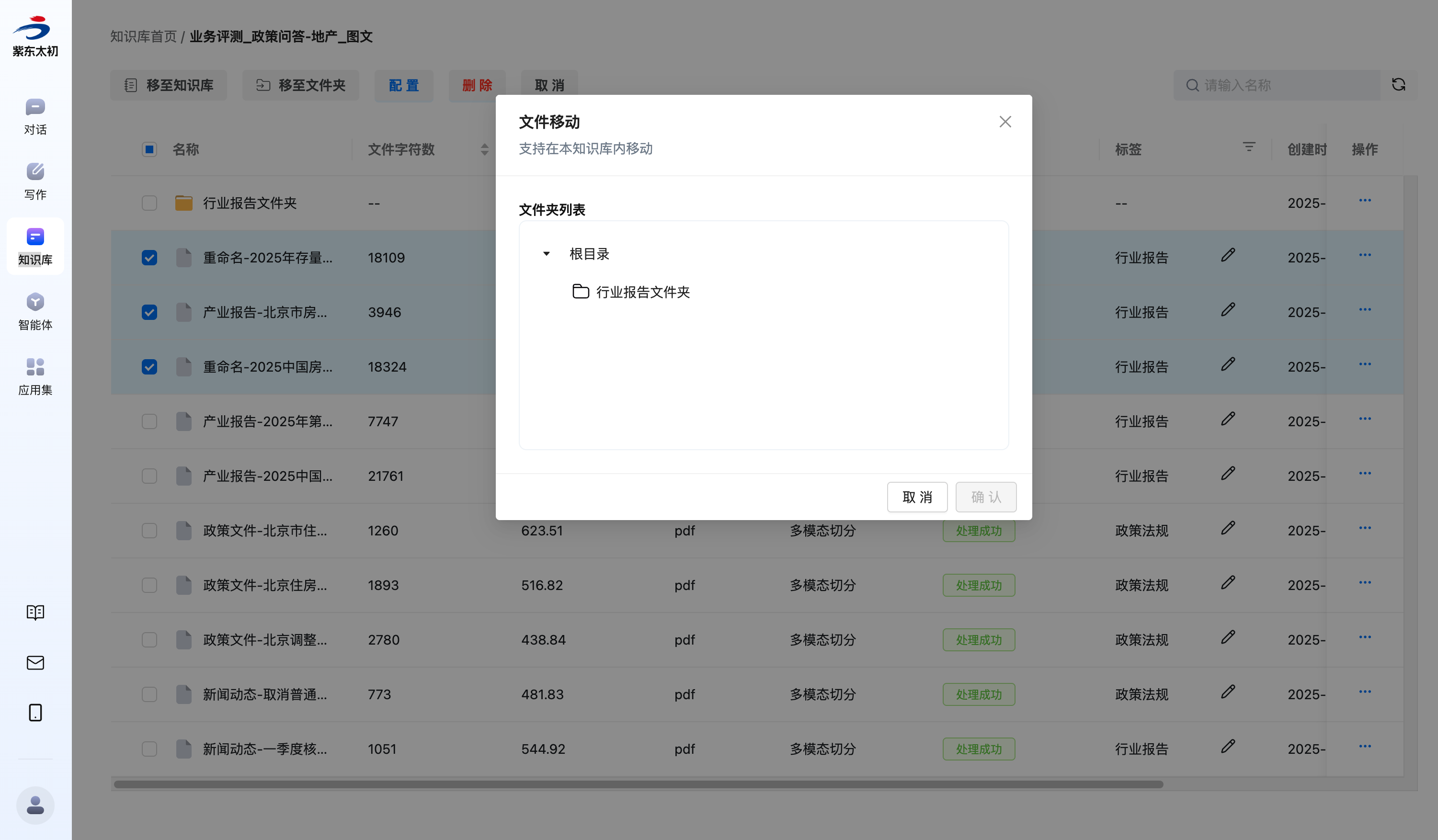
Task: Click the mail envelope icon in sidebar
Action: click(35, 662)
